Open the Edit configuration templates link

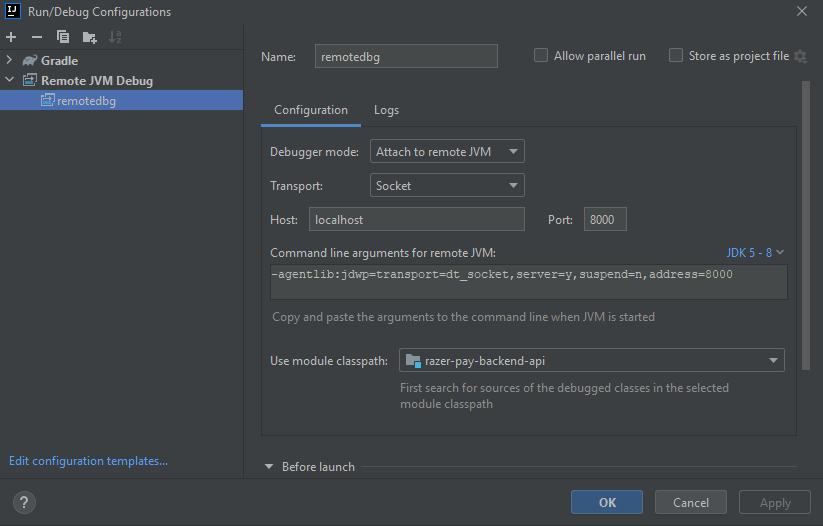click(x=88, y=461)
